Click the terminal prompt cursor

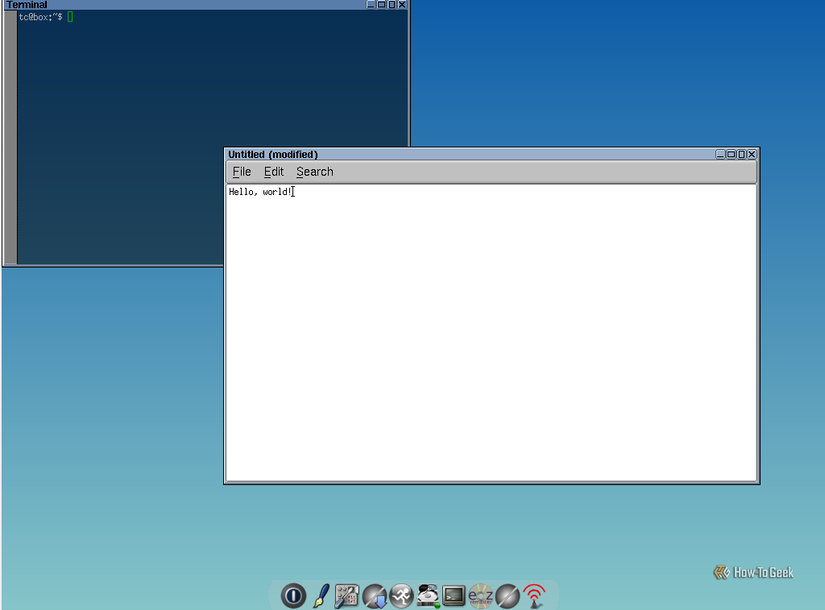pos(69,16)
